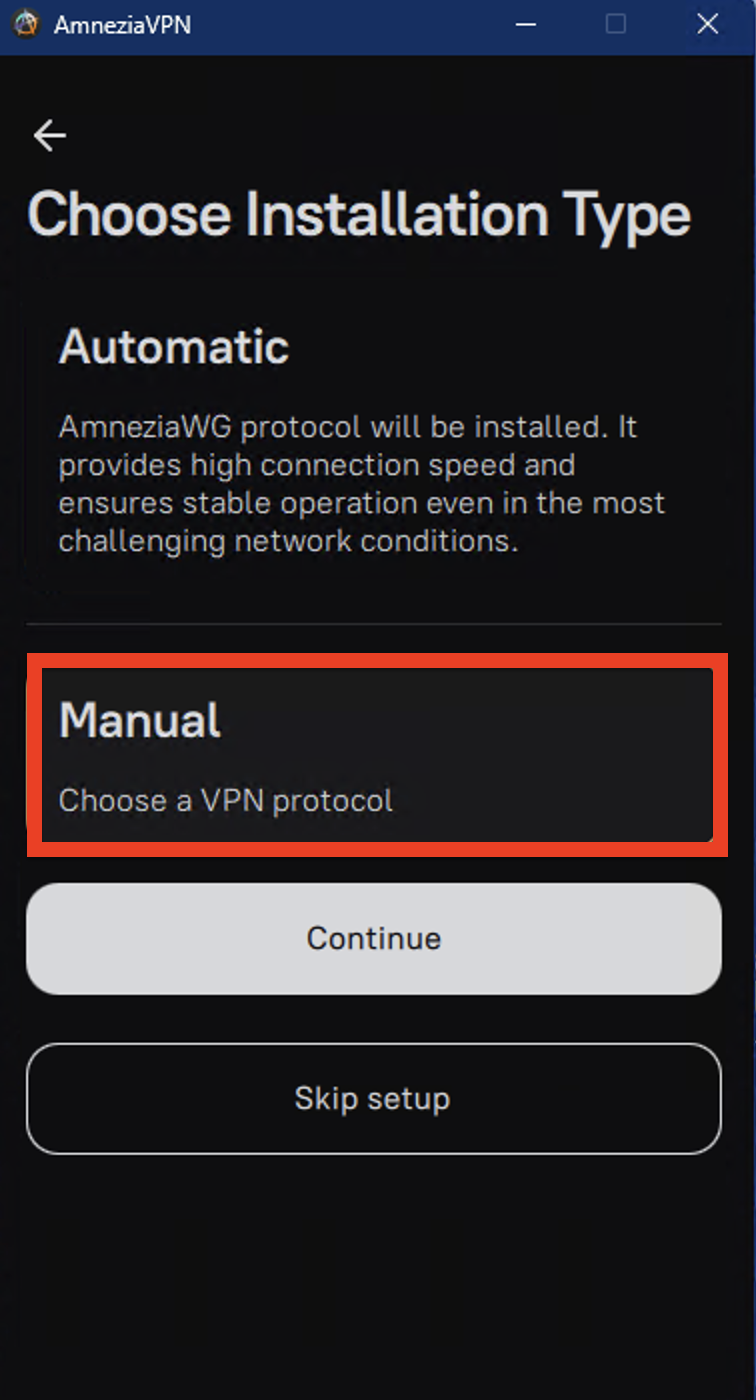
Task: Select the Automatic installation heading
Action: point(174,348)
